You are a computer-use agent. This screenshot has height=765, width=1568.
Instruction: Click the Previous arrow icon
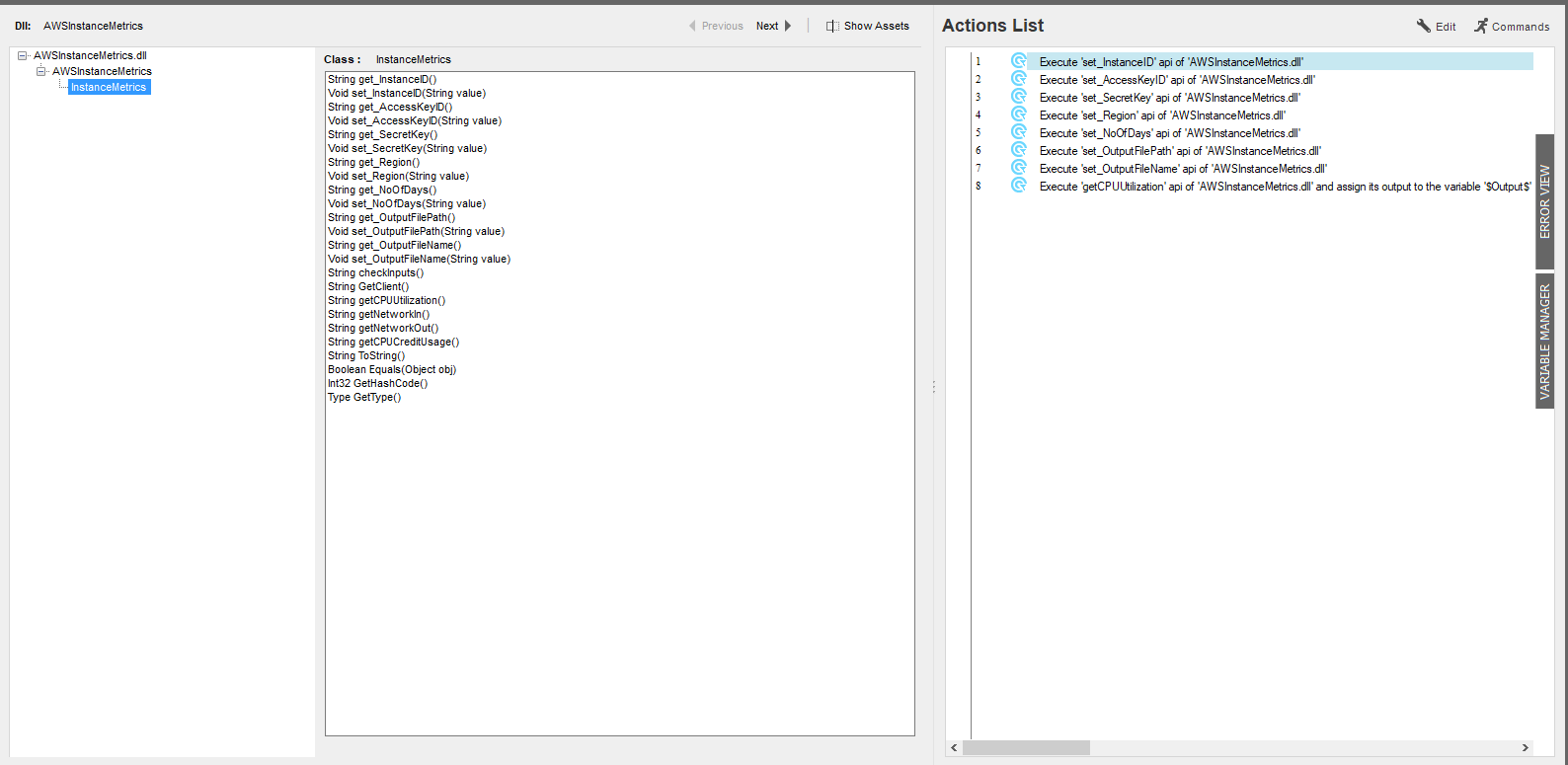click(x=692, y=26)
